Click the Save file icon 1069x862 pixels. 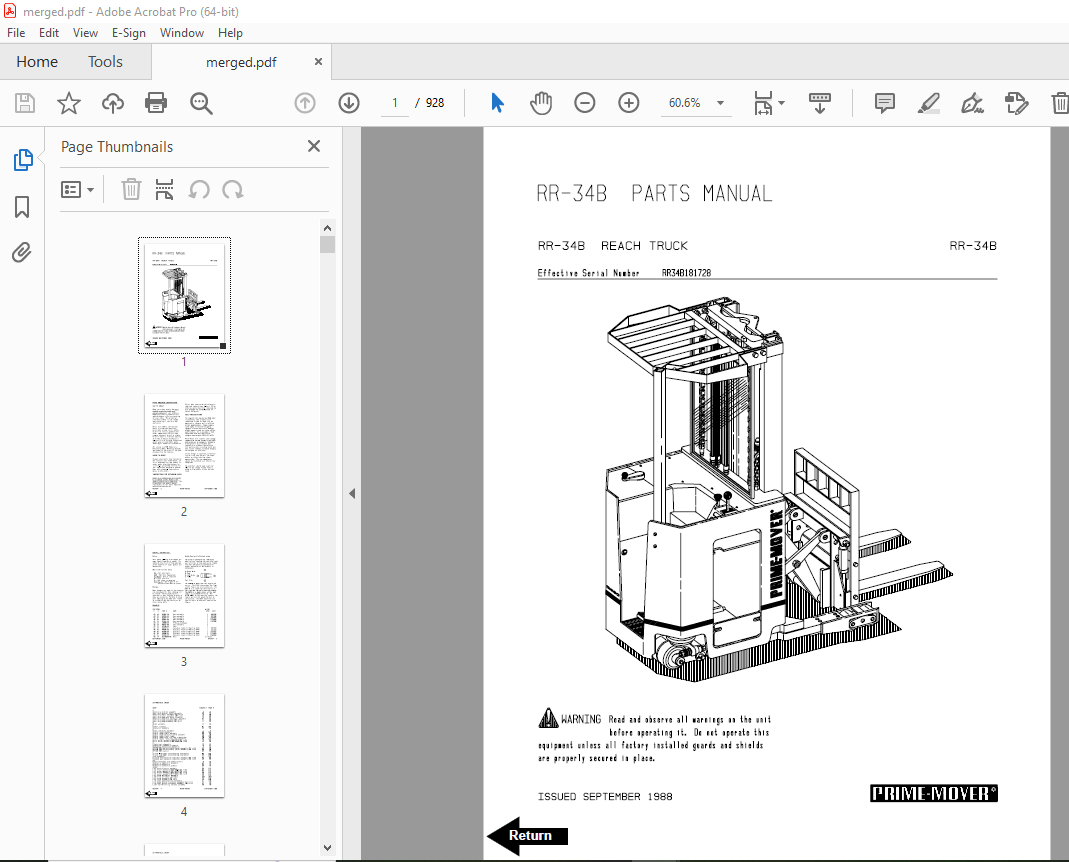[25, 103]
